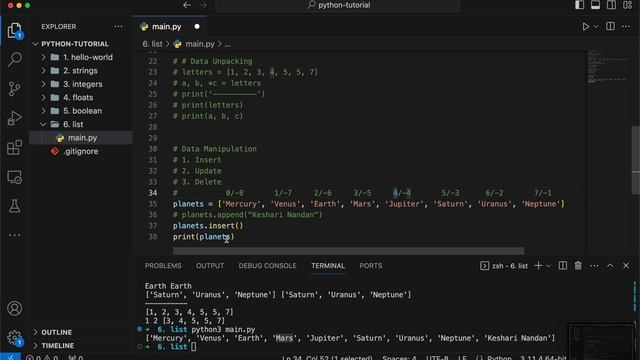Toggle the secondary side bar
Viewport: 640px width, 360px height.
611,5
